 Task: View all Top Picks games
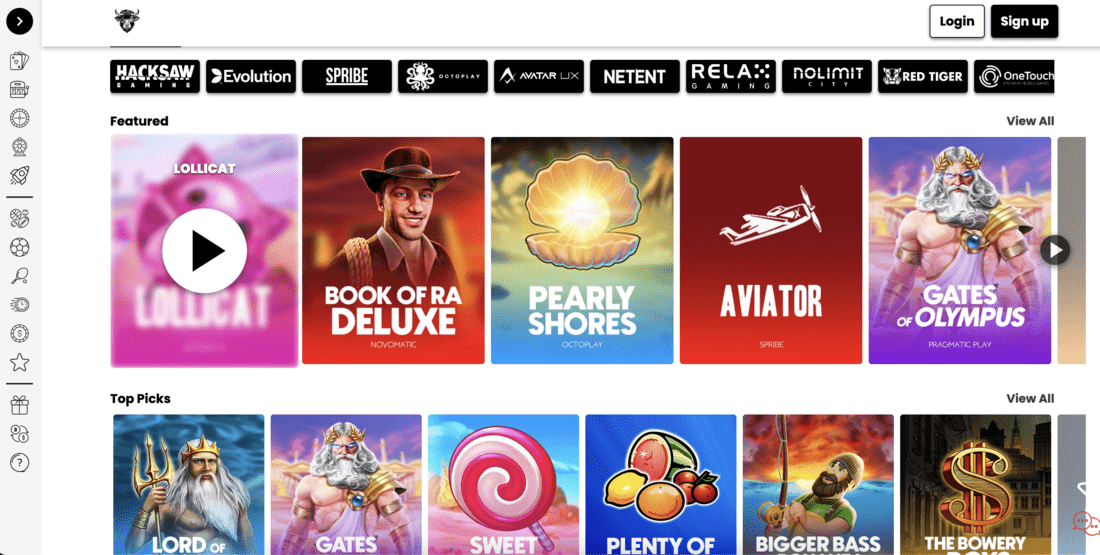(x=1030, y=399)
